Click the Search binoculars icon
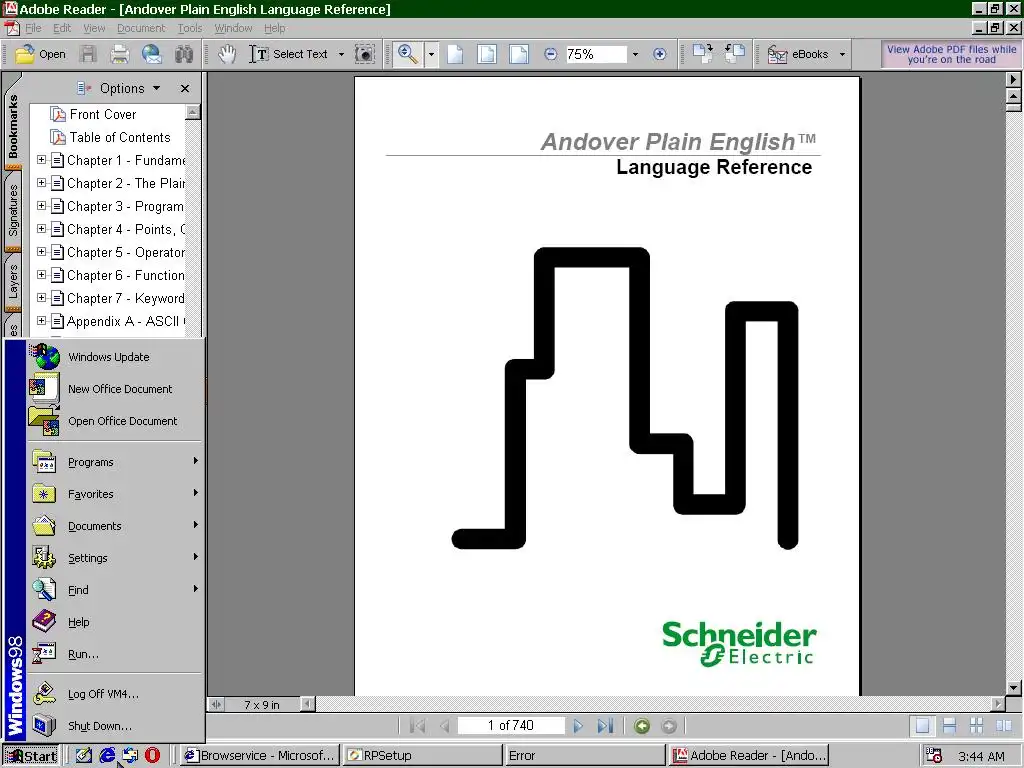 click(184, 54)
